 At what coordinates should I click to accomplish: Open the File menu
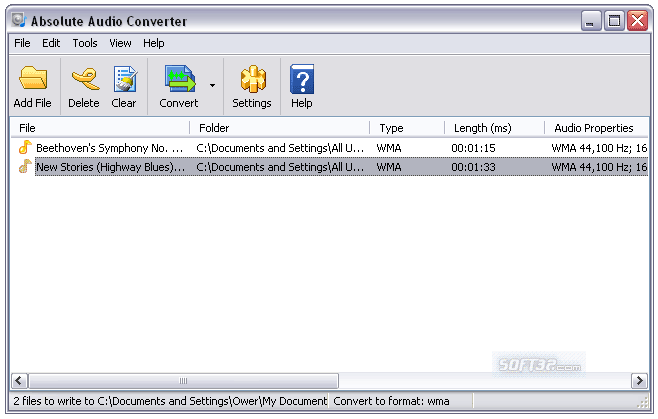point(22,43)
